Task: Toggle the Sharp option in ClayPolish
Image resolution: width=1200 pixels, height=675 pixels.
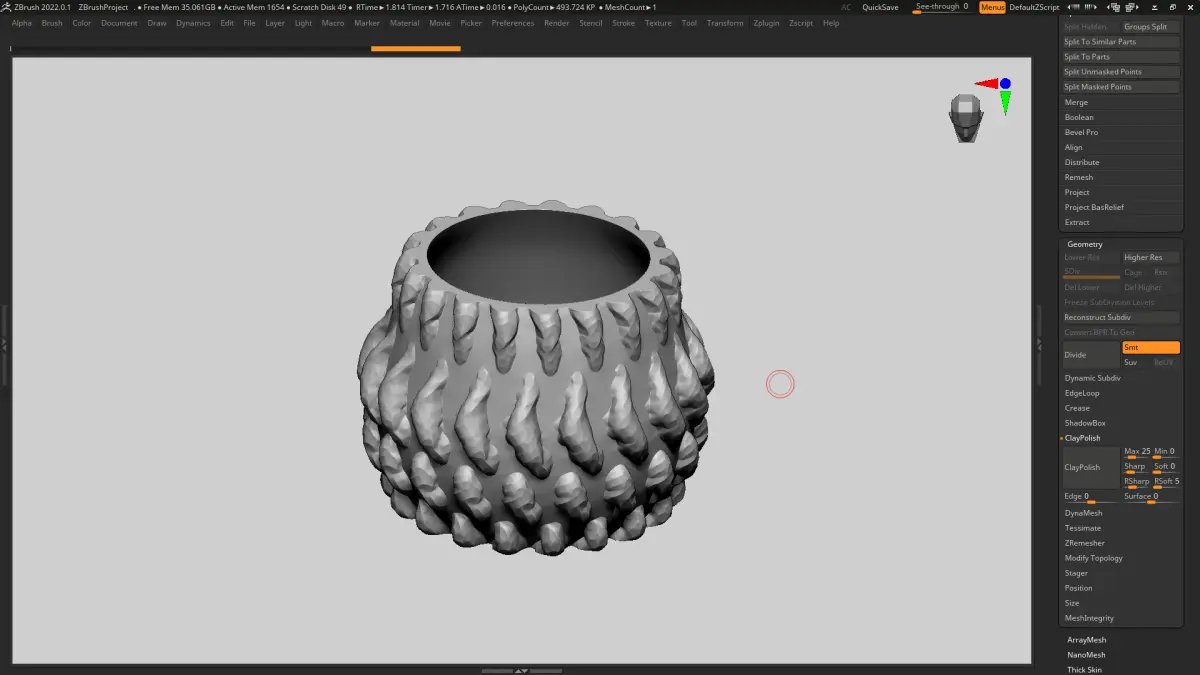Action: click(x=1136, y=467)
